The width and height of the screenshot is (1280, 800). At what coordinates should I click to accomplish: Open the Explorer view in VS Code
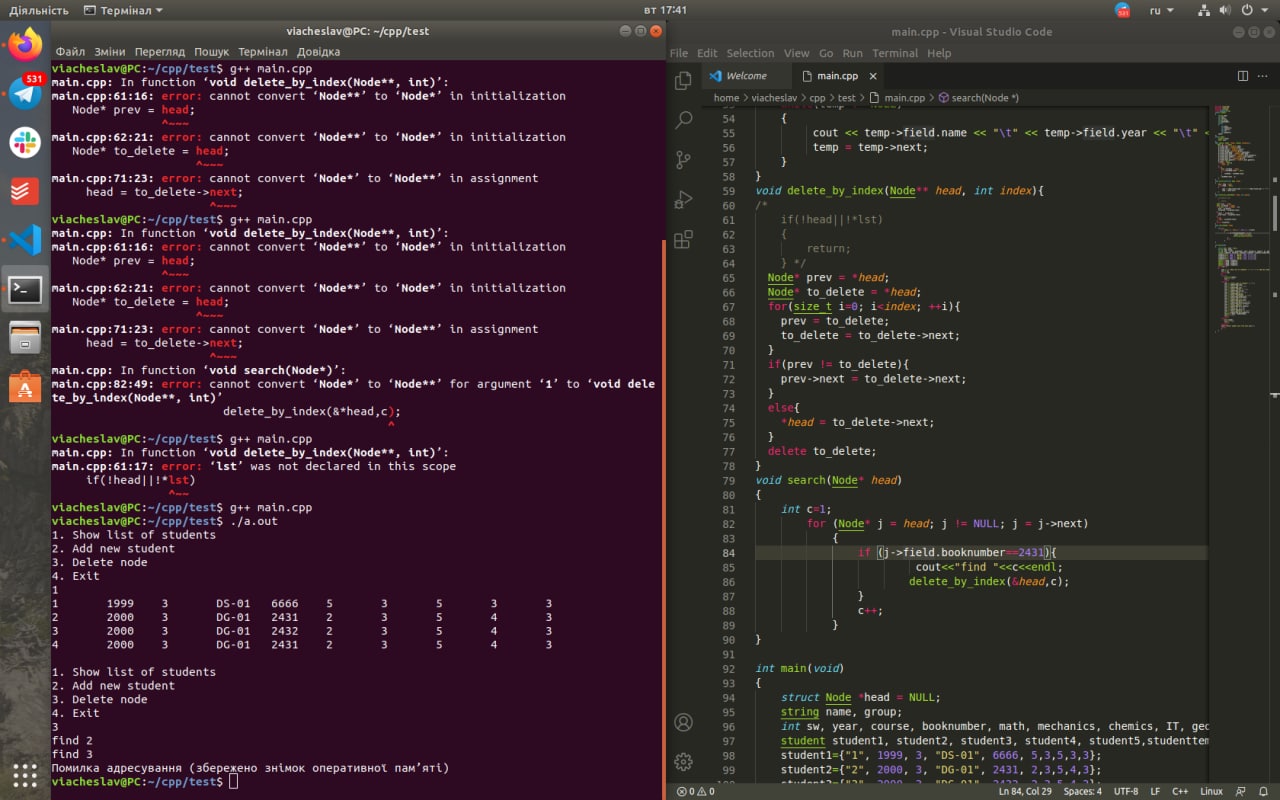[684, 81]
